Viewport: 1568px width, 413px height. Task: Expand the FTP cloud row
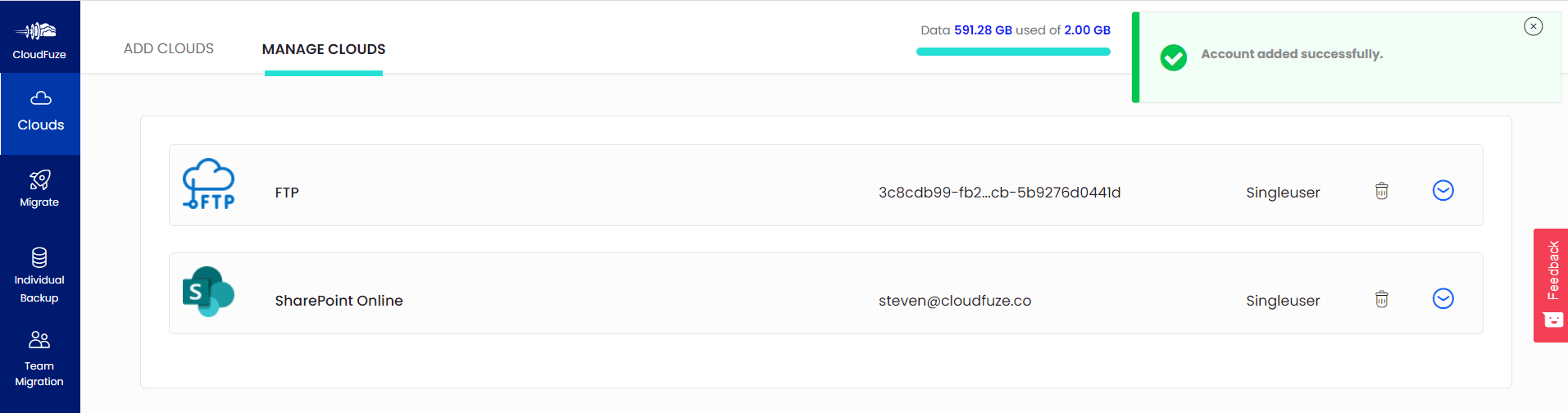[1443, 190]
